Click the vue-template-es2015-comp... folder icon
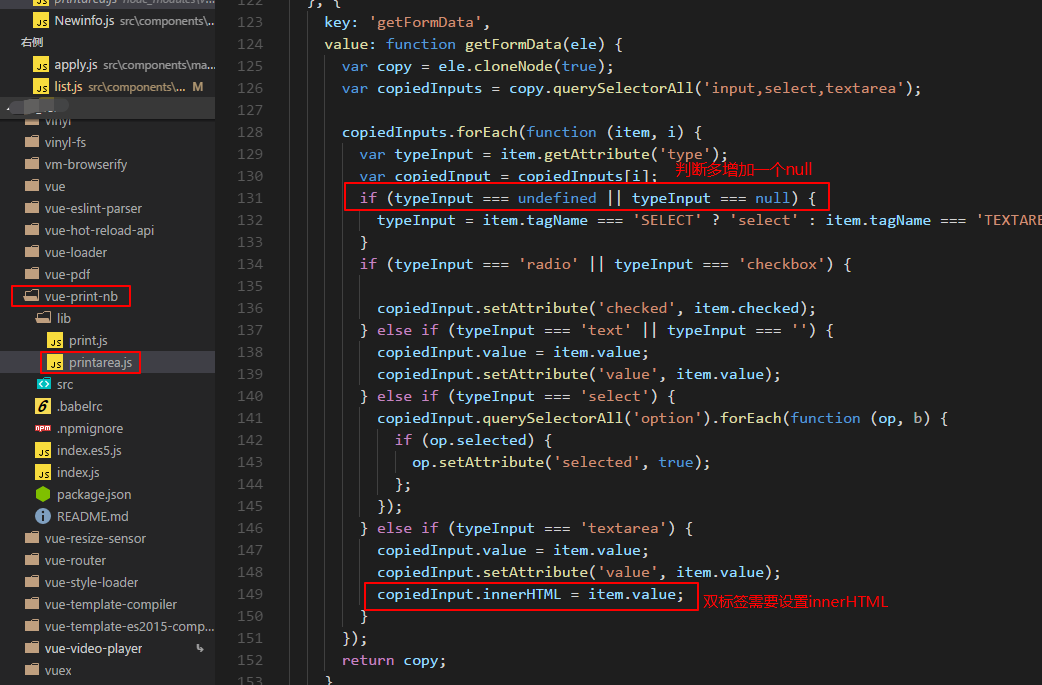Image resolution: width=1042 pixels, height=685 pixels. [x=32, y=625]
